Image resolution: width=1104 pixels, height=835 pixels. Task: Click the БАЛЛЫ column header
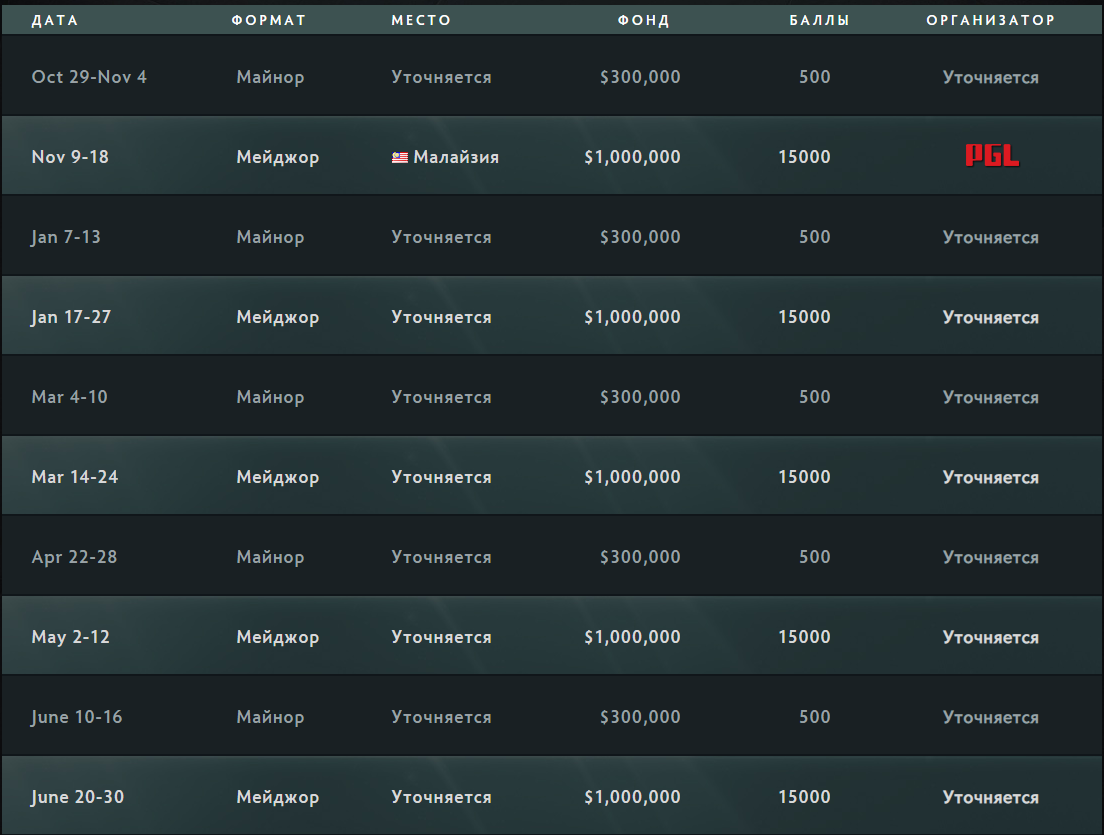point(820,20)
